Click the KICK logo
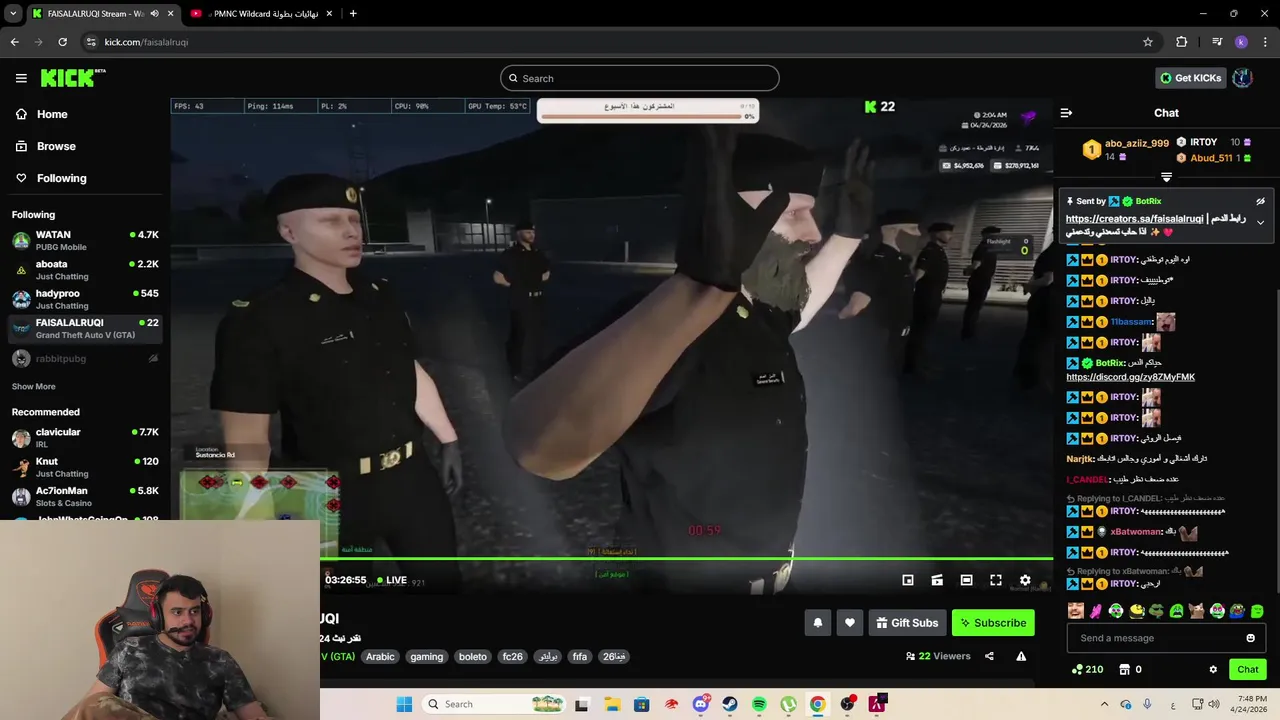 coord(73,78)
